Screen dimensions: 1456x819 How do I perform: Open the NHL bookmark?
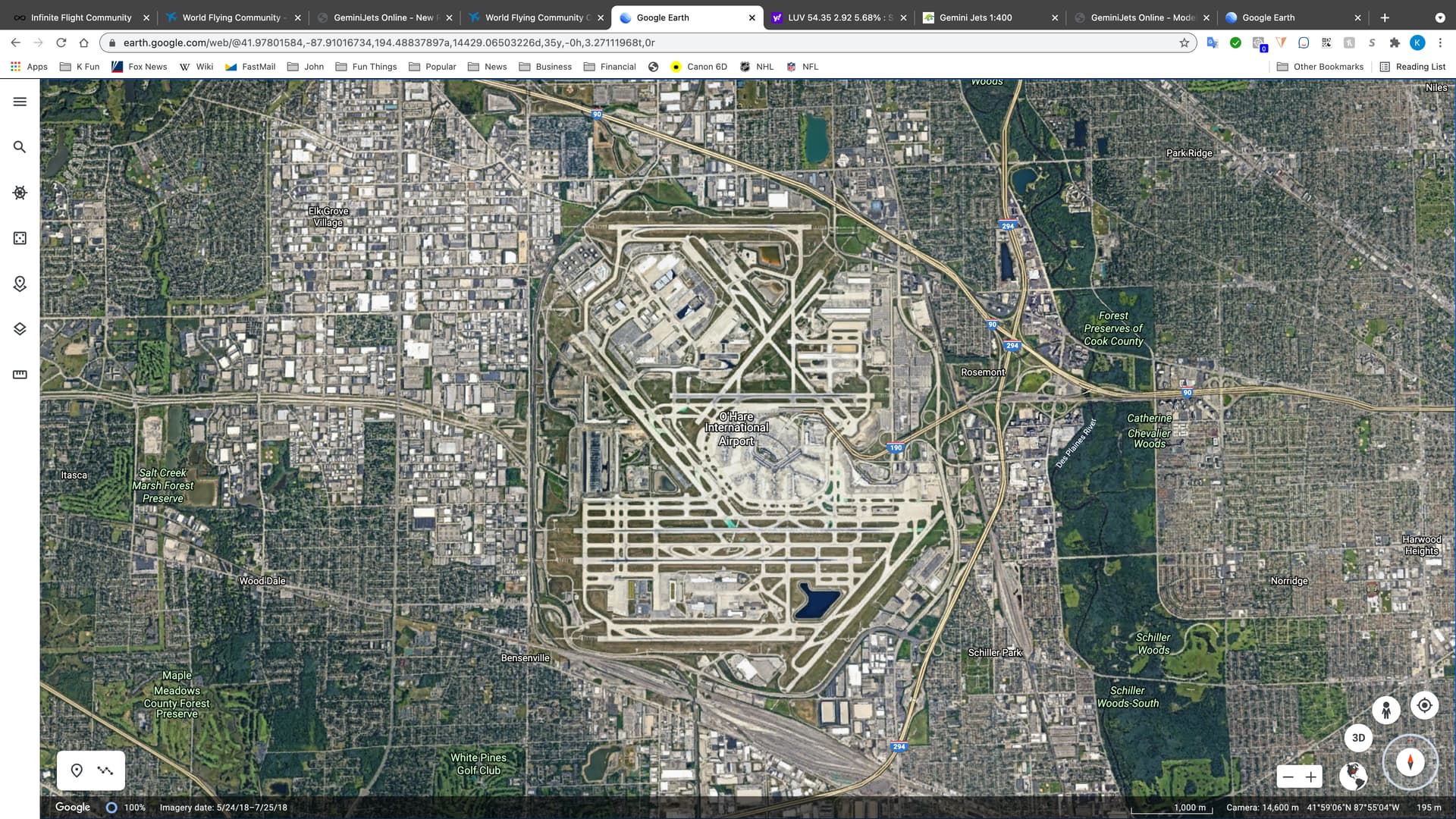757,67
